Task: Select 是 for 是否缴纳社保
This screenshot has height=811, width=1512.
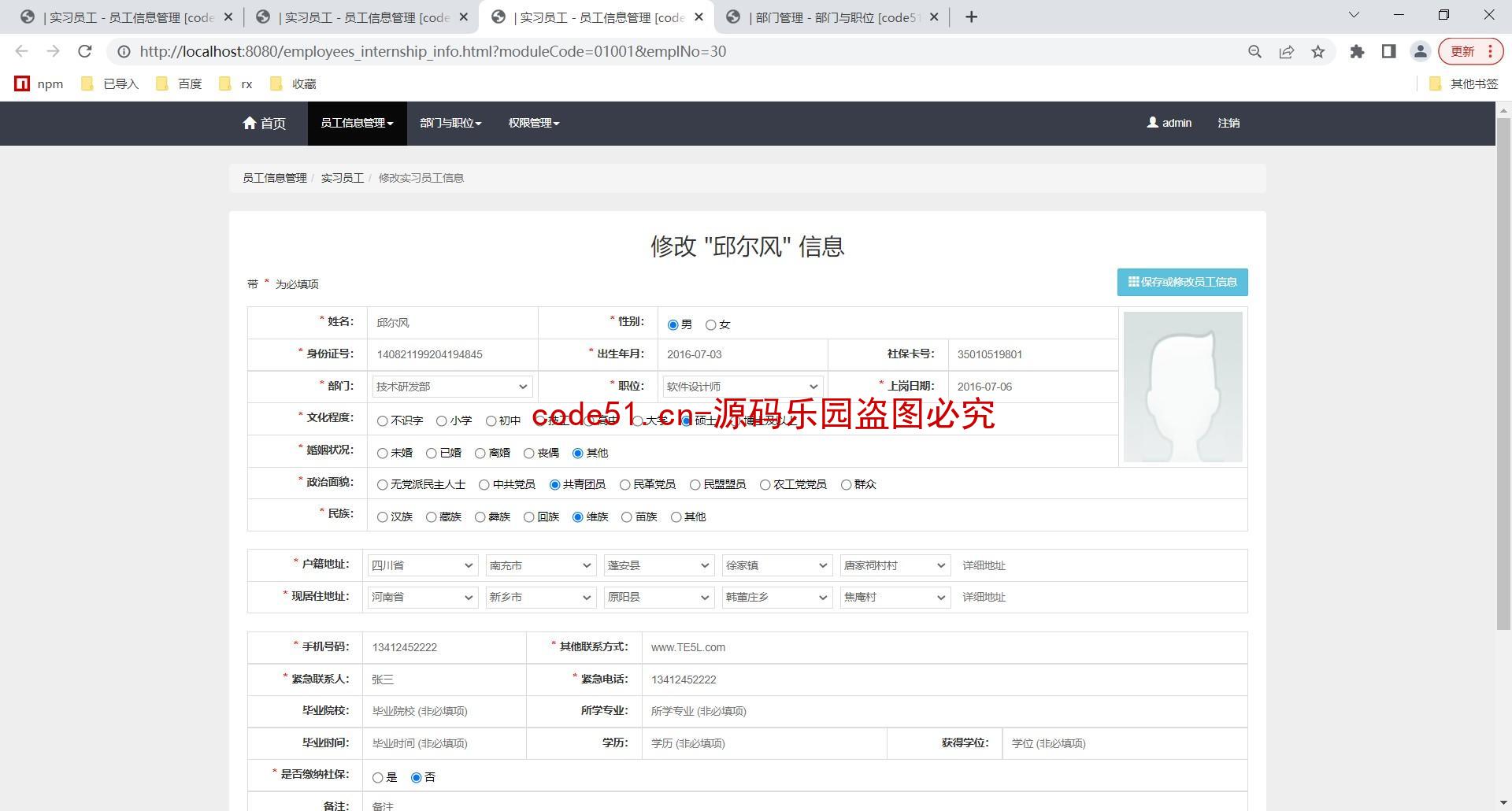Action: coord(377,777)
